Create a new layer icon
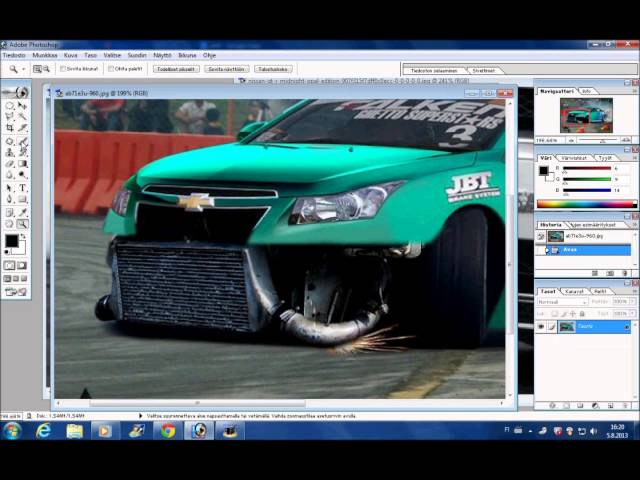This screenshot has width=640, height=480. [x=610, y=405]
